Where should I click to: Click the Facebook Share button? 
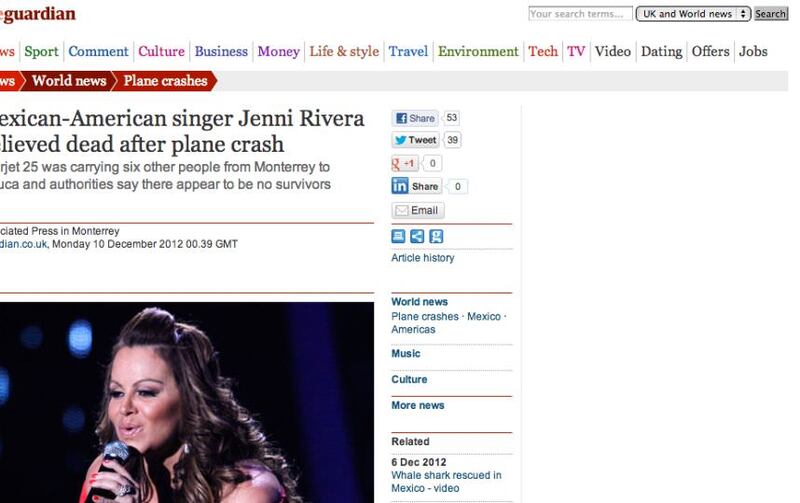pos(415,118)
